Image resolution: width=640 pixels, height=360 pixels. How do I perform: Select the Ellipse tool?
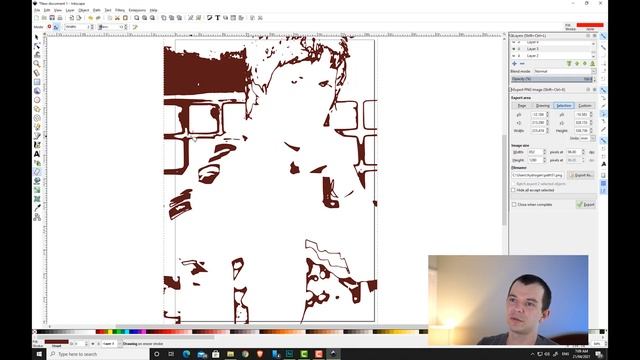click(37, 100)
